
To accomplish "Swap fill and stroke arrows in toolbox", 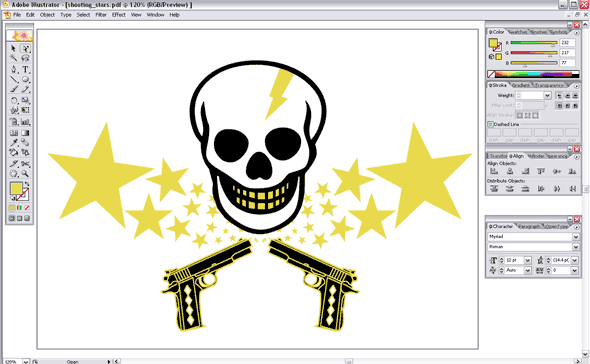I will pyautogui.click(x=27, y=184).
